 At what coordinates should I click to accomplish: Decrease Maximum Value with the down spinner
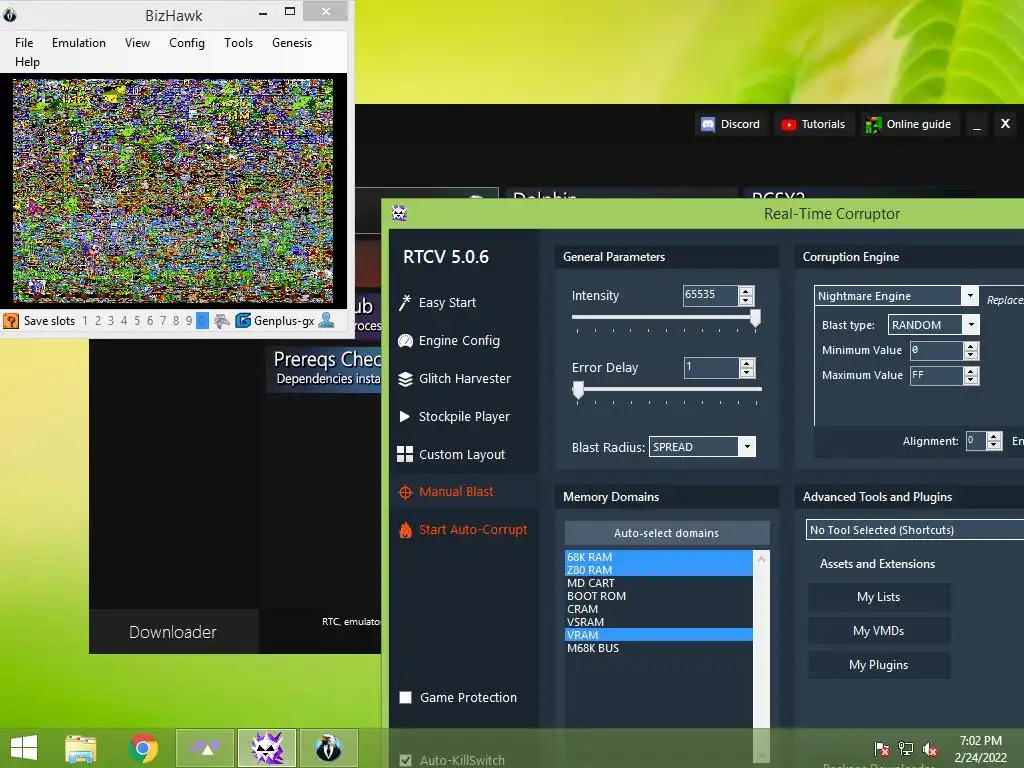point(971,380)
